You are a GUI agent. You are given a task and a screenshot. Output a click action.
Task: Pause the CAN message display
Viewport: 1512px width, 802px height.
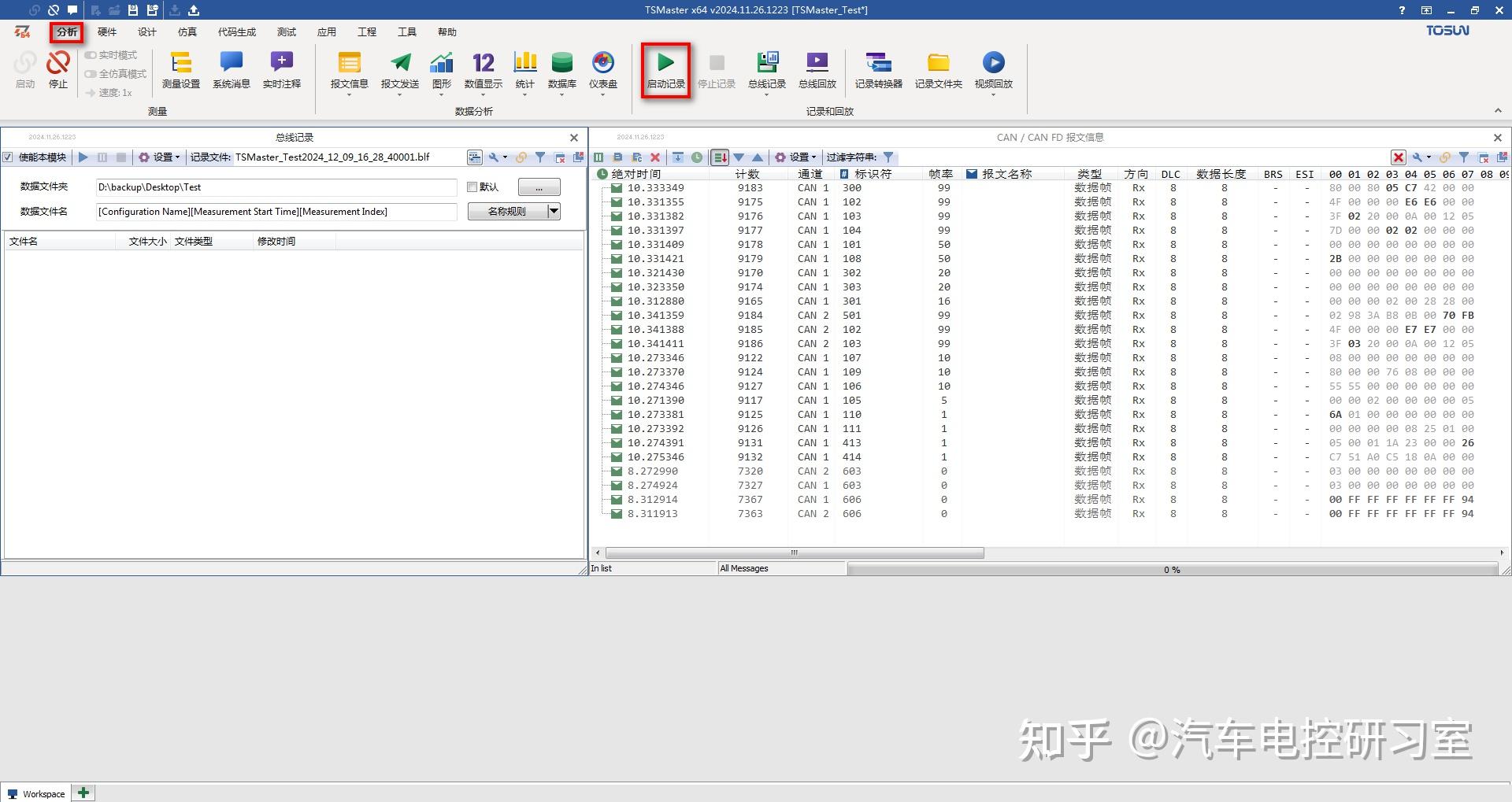tap(598, 157)
